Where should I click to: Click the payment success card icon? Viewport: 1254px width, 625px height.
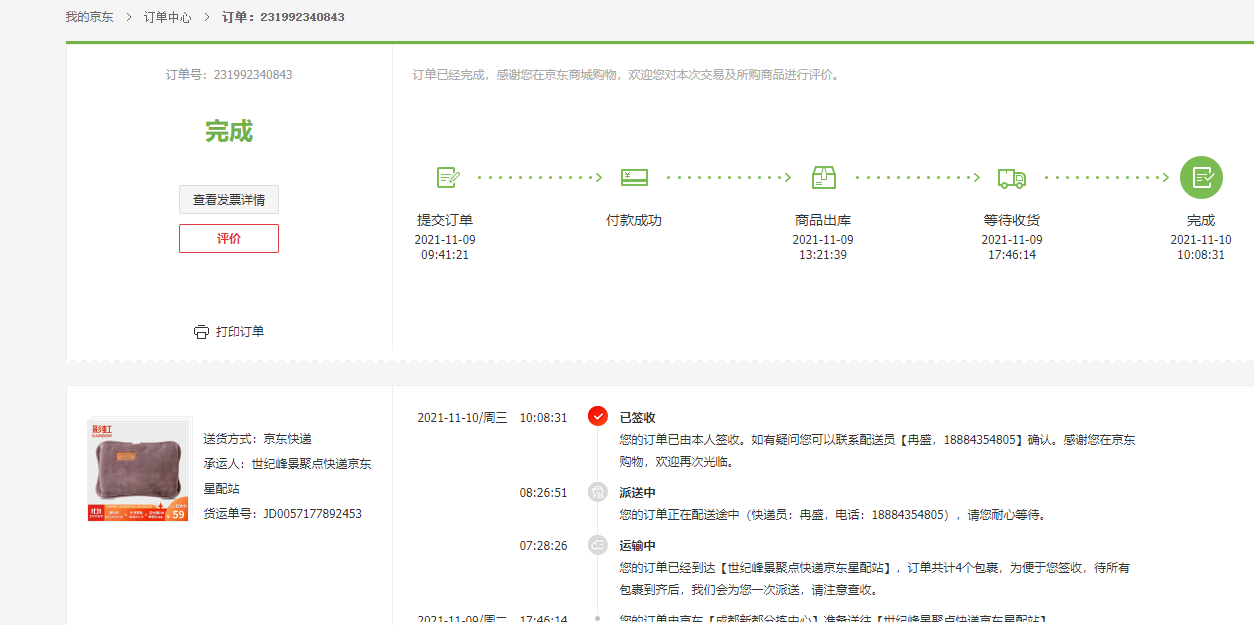[x=634, y=177]
